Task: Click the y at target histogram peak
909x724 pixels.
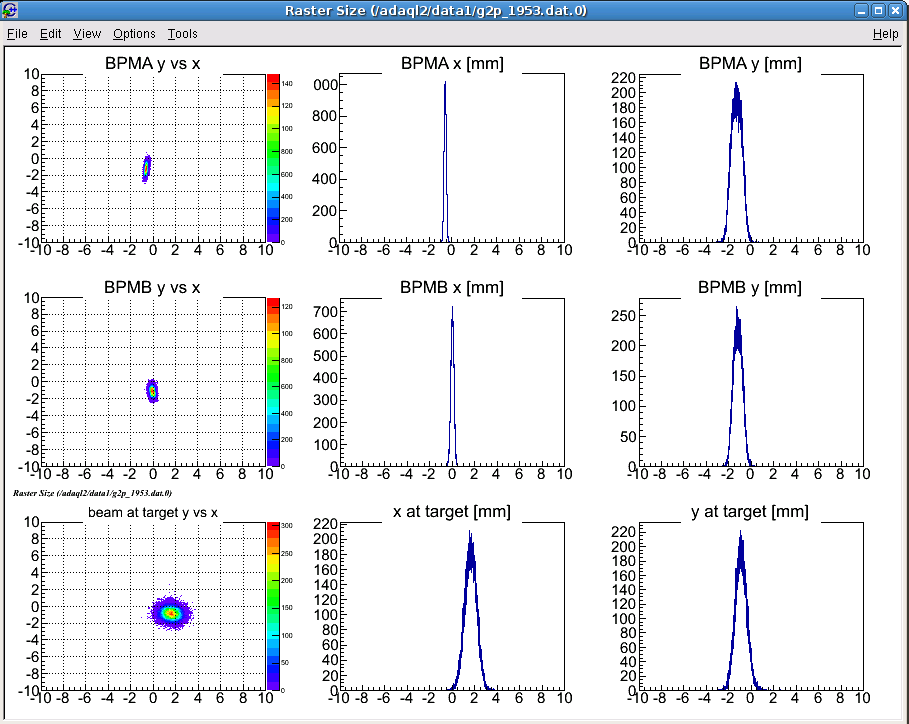Action: (740, 610)
